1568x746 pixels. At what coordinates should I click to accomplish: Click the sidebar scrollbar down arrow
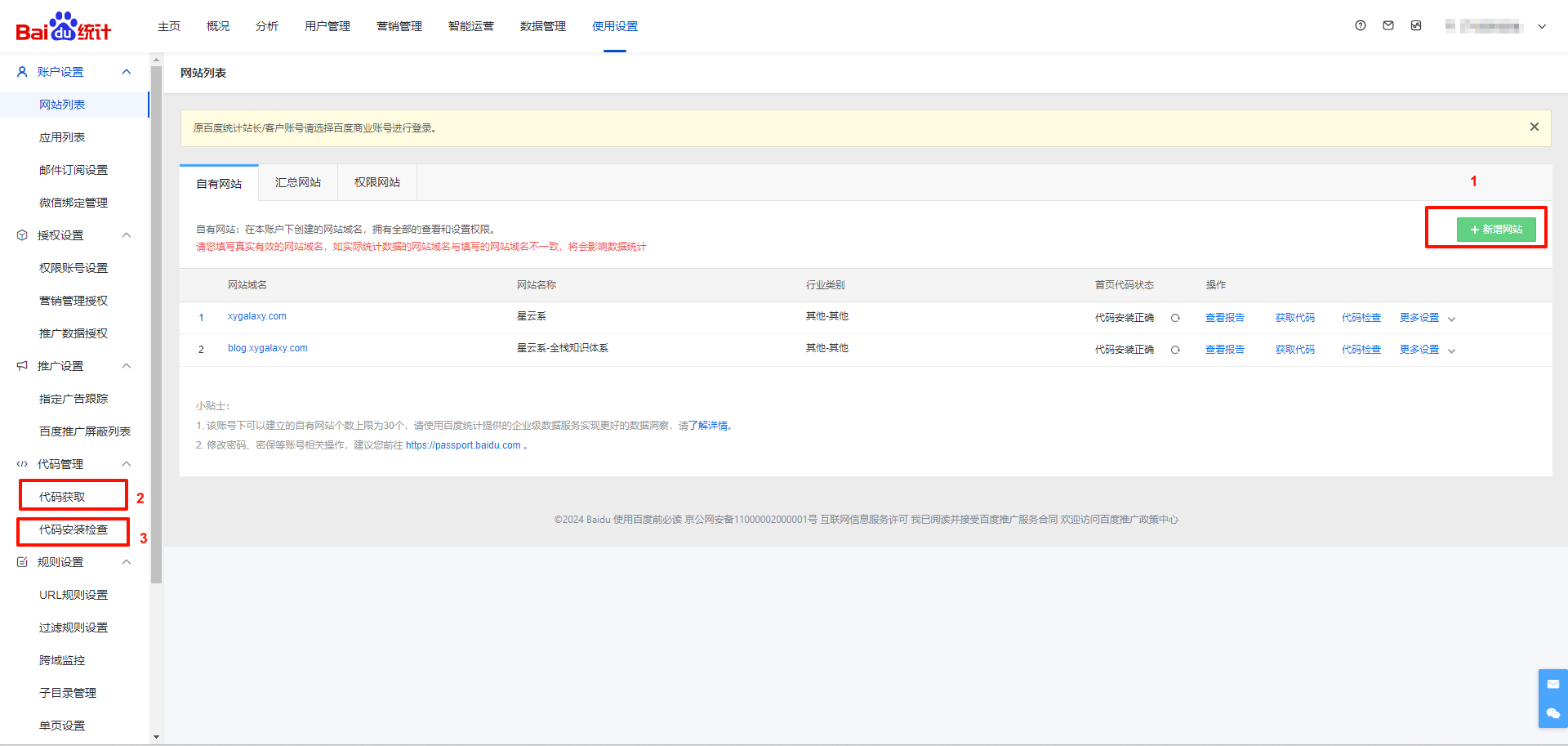156,737
